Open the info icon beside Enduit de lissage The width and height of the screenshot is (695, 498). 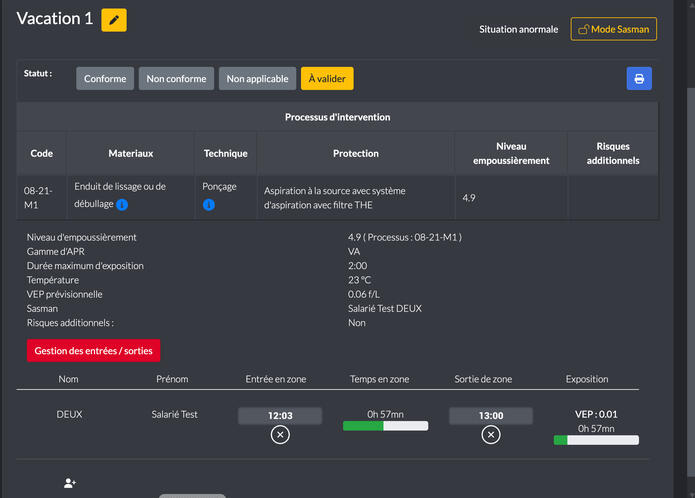122,205
